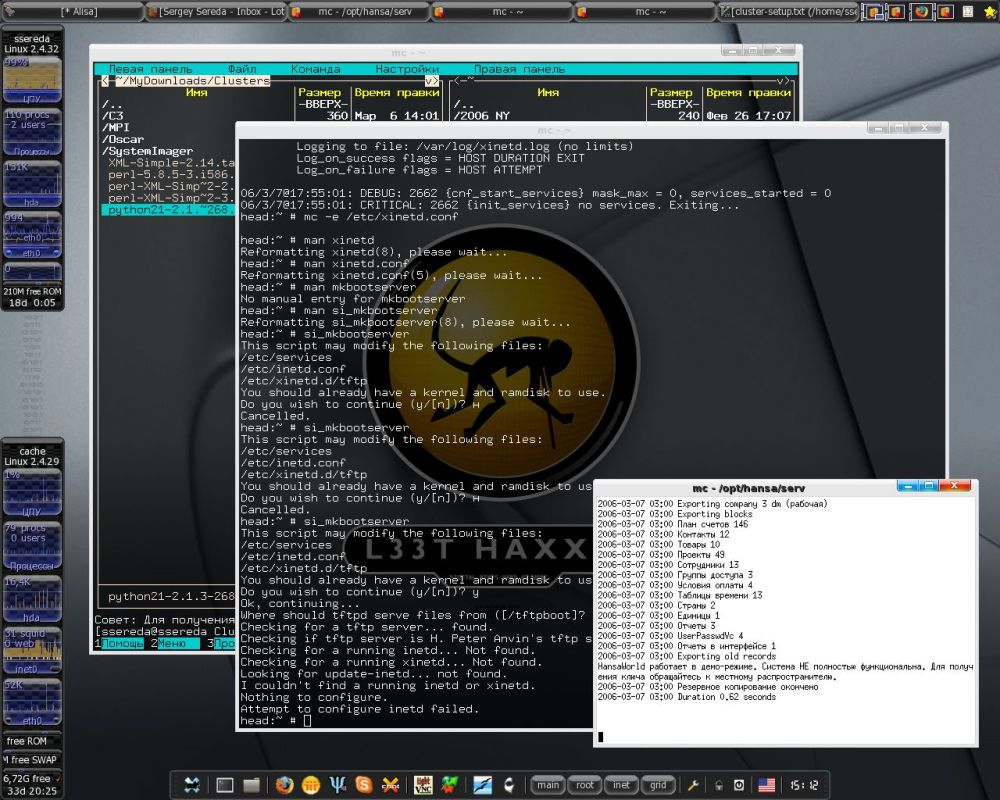
Task: Select the highlighted python21-2.1 file row
Action: point(168,210)
